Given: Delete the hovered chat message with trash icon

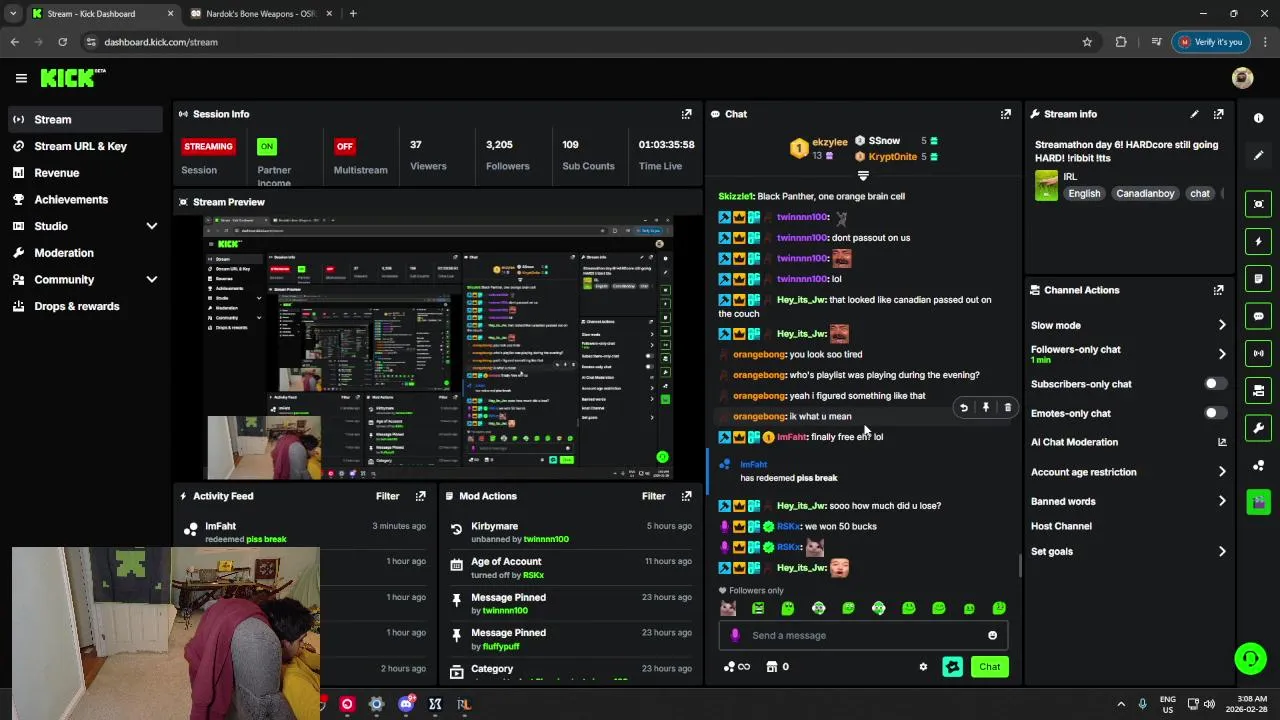Looking at the screenshot, I should click(1007, 408).
